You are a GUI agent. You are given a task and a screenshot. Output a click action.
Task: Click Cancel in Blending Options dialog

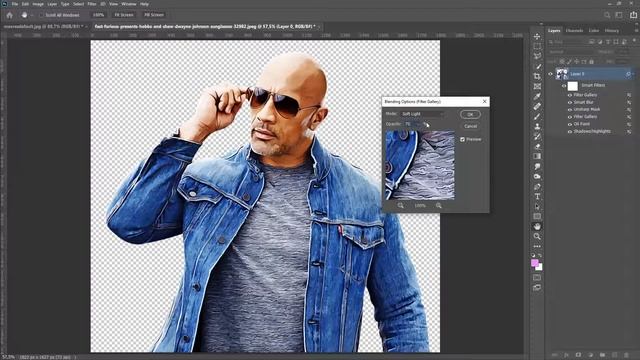click(x=470, y=126)
